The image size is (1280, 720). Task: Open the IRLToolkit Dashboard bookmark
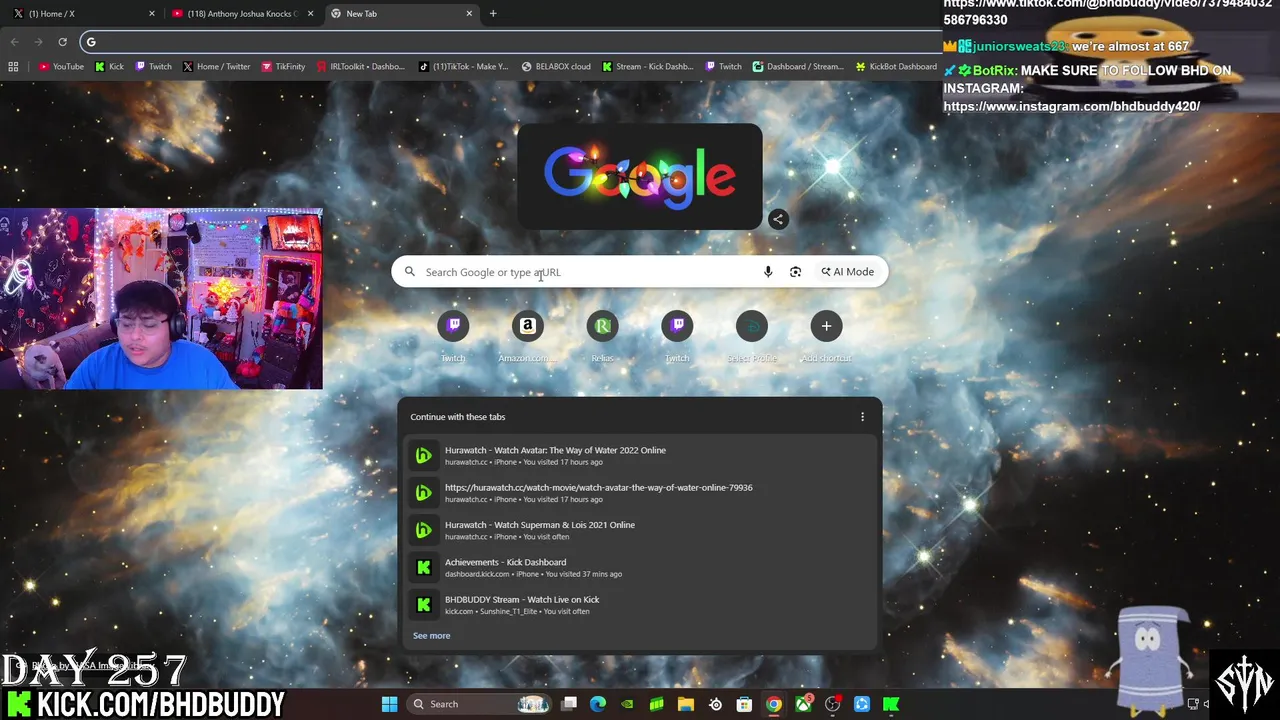[x=360, y=67]
